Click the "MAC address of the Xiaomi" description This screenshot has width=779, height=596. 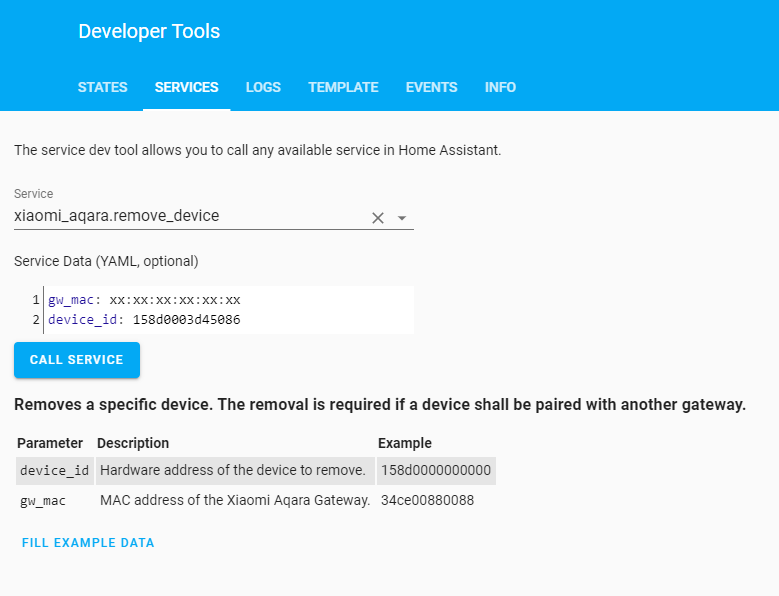pyautogui.click(x=235, y=500)
